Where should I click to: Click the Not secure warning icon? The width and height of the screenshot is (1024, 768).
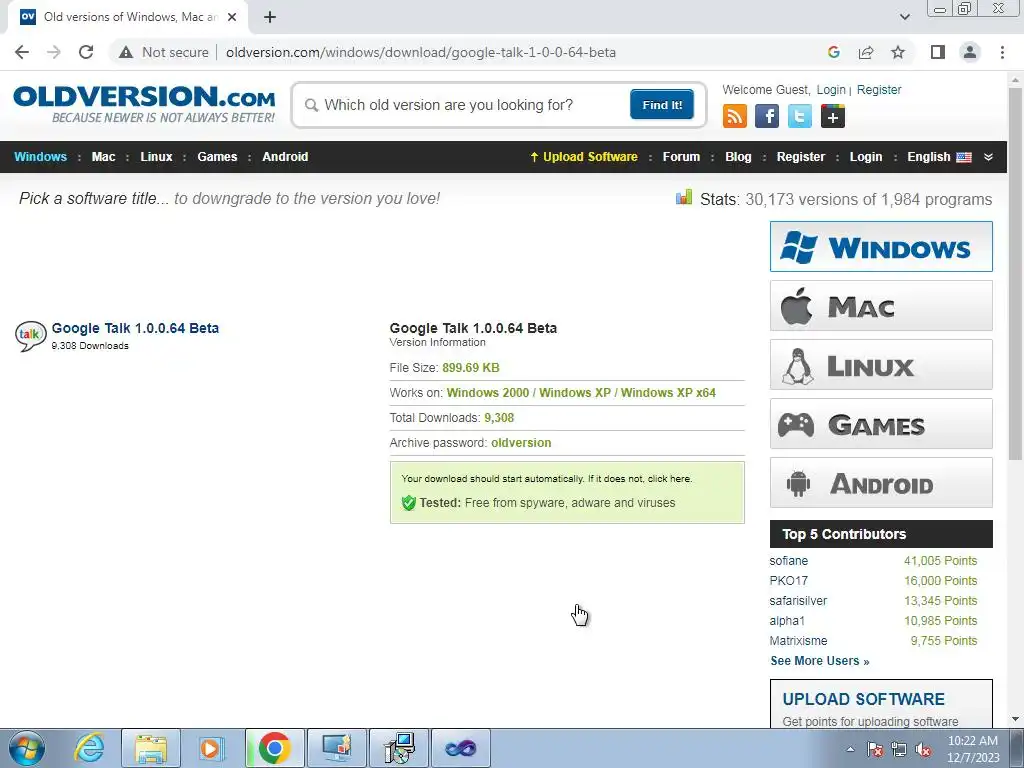point(125,52)
